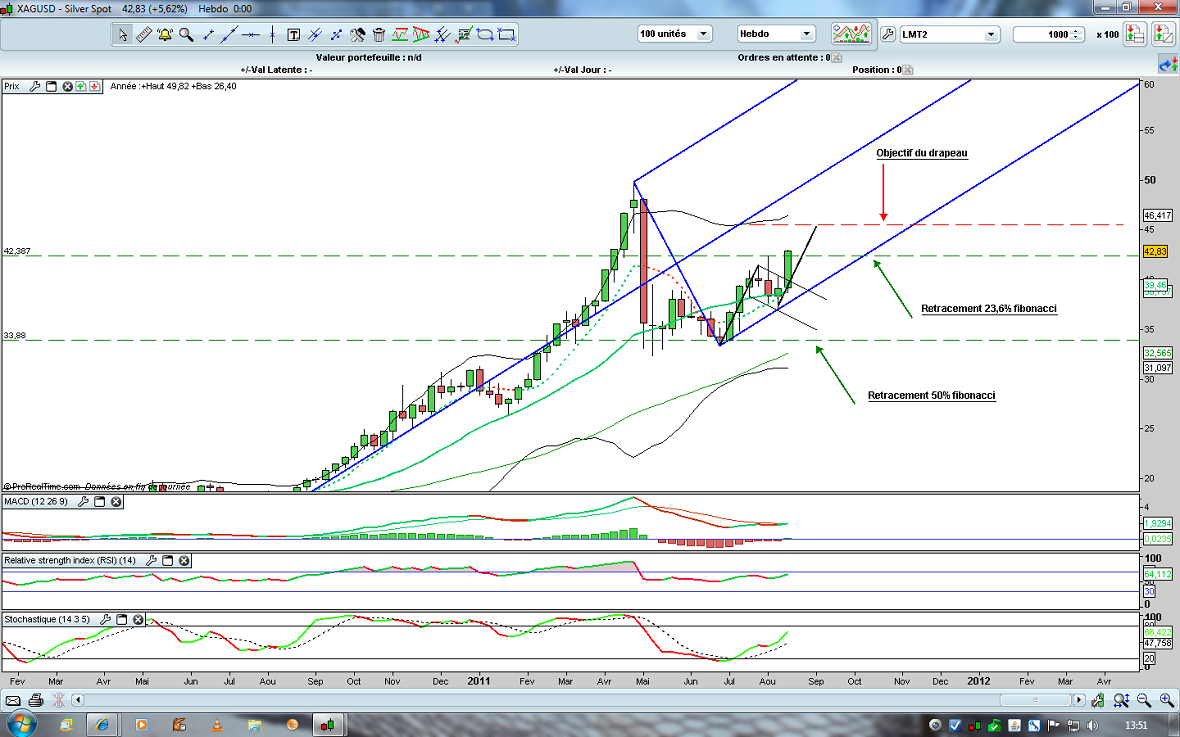
Task: Close the Stochastique indicator panel
Action: click(138, 619)
